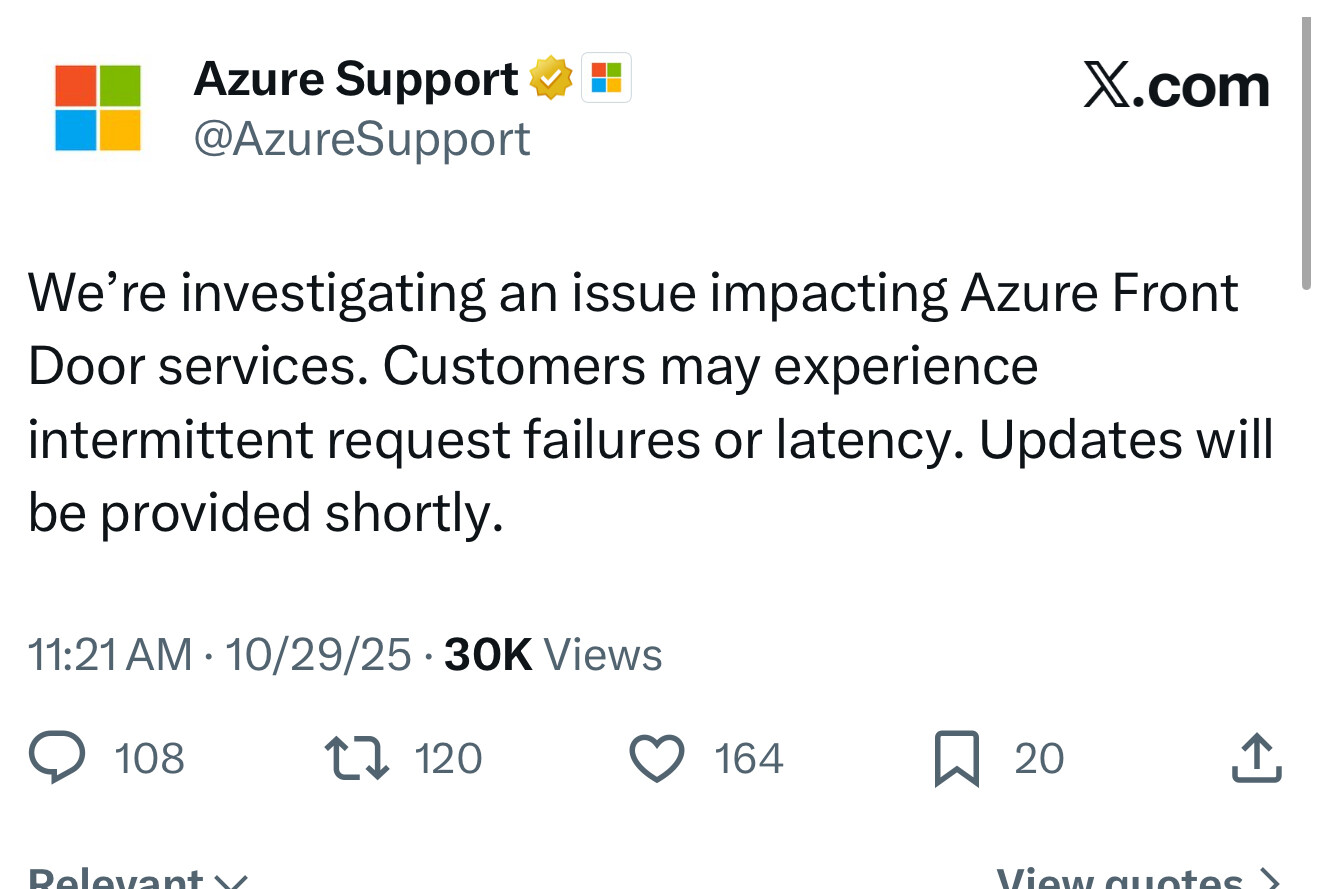Toggle the like heart icon
This screenshot has height=889, width=1320.
(657, 759)
